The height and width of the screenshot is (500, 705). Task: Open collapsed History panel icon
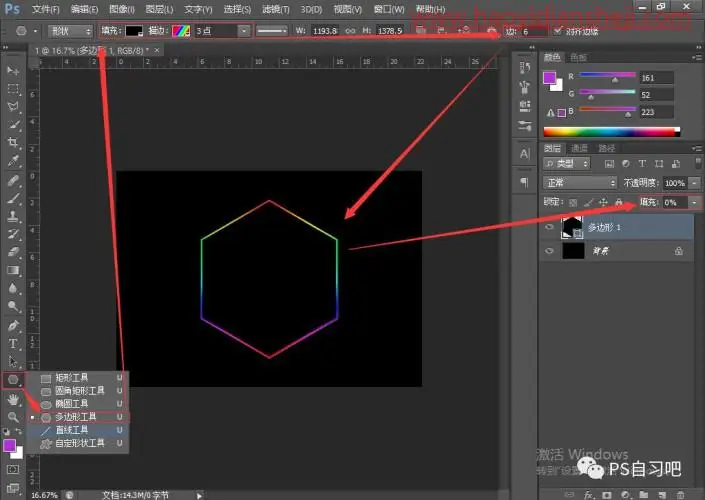point(524,68)
